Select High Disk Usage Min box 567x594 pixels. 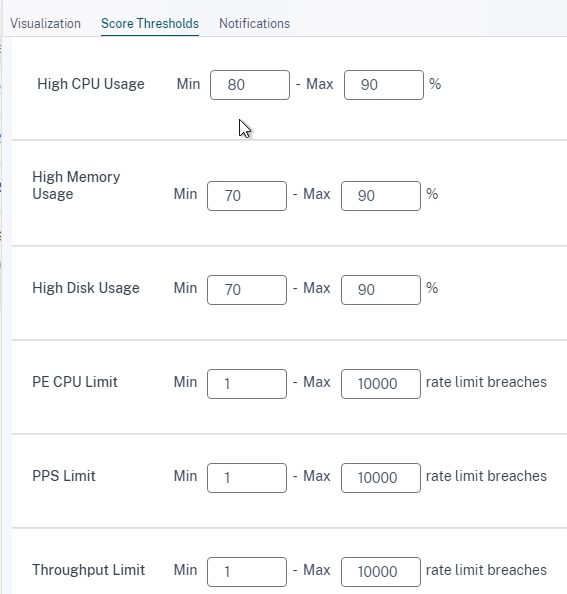click(x=247, y=290)
